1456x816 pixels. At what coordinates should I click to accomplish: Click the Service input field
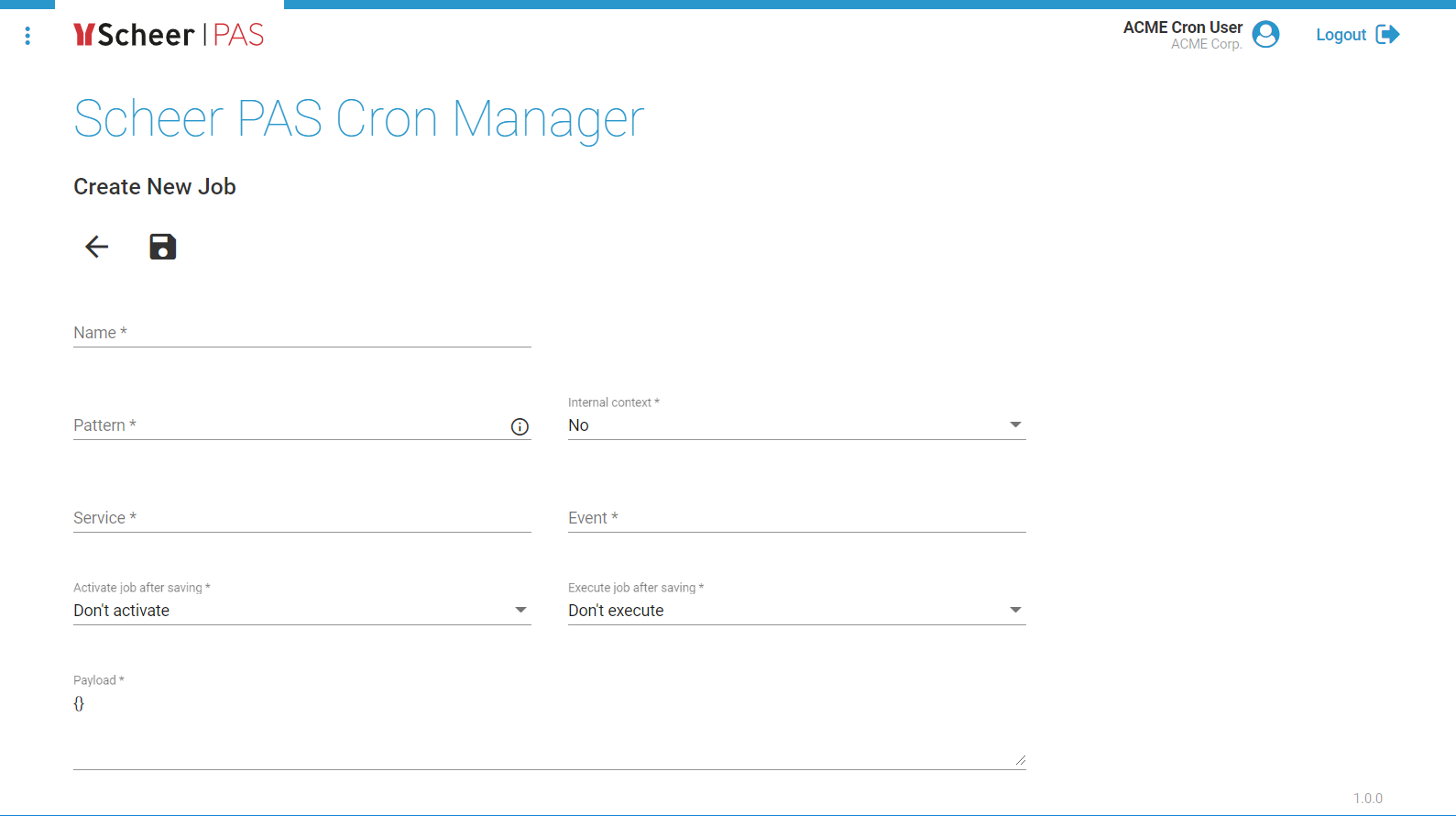click(x=302, y=518)
